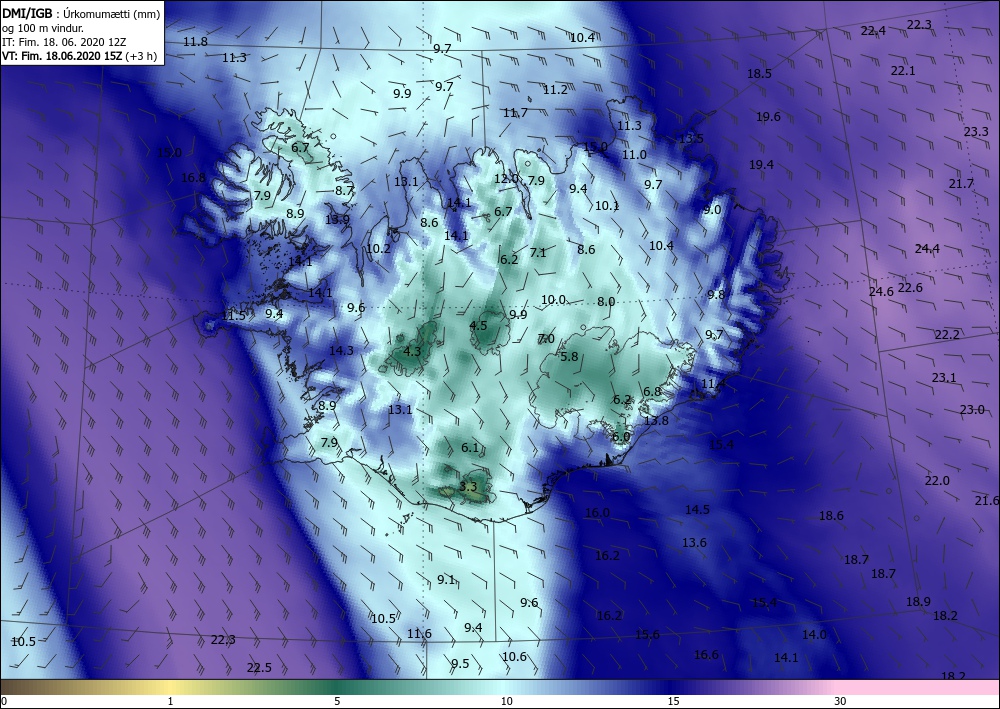Screen dimensions: 1000x709
Task: Click the value 14.3 on the map
Action: [341, 351]
